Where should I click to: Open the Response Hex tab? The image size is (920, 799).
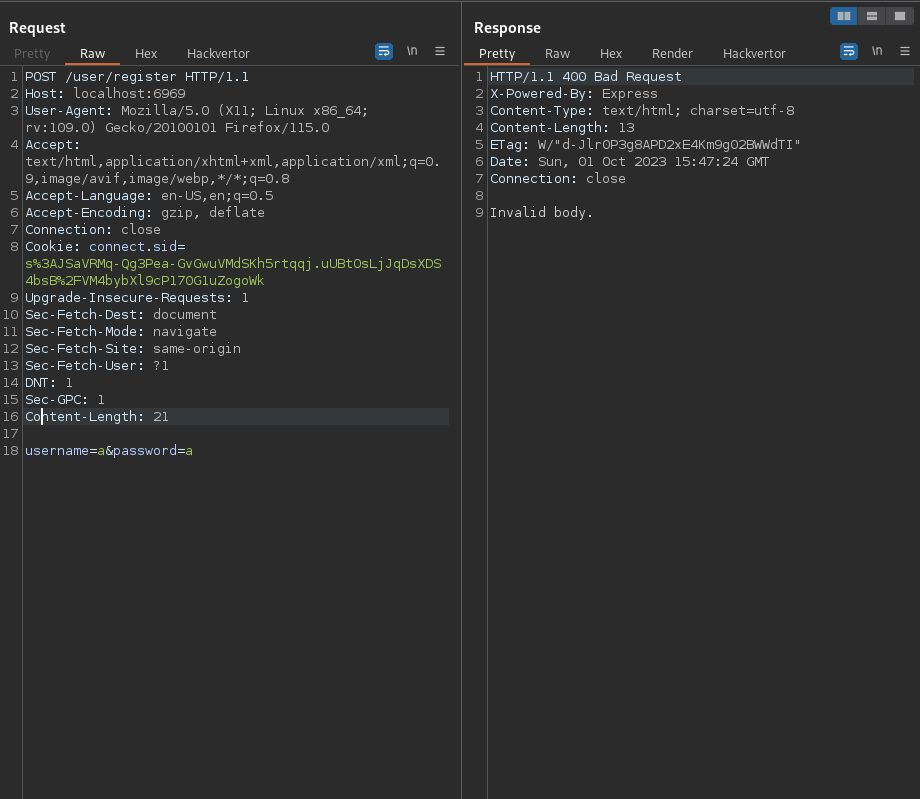(x=611, y=53)
